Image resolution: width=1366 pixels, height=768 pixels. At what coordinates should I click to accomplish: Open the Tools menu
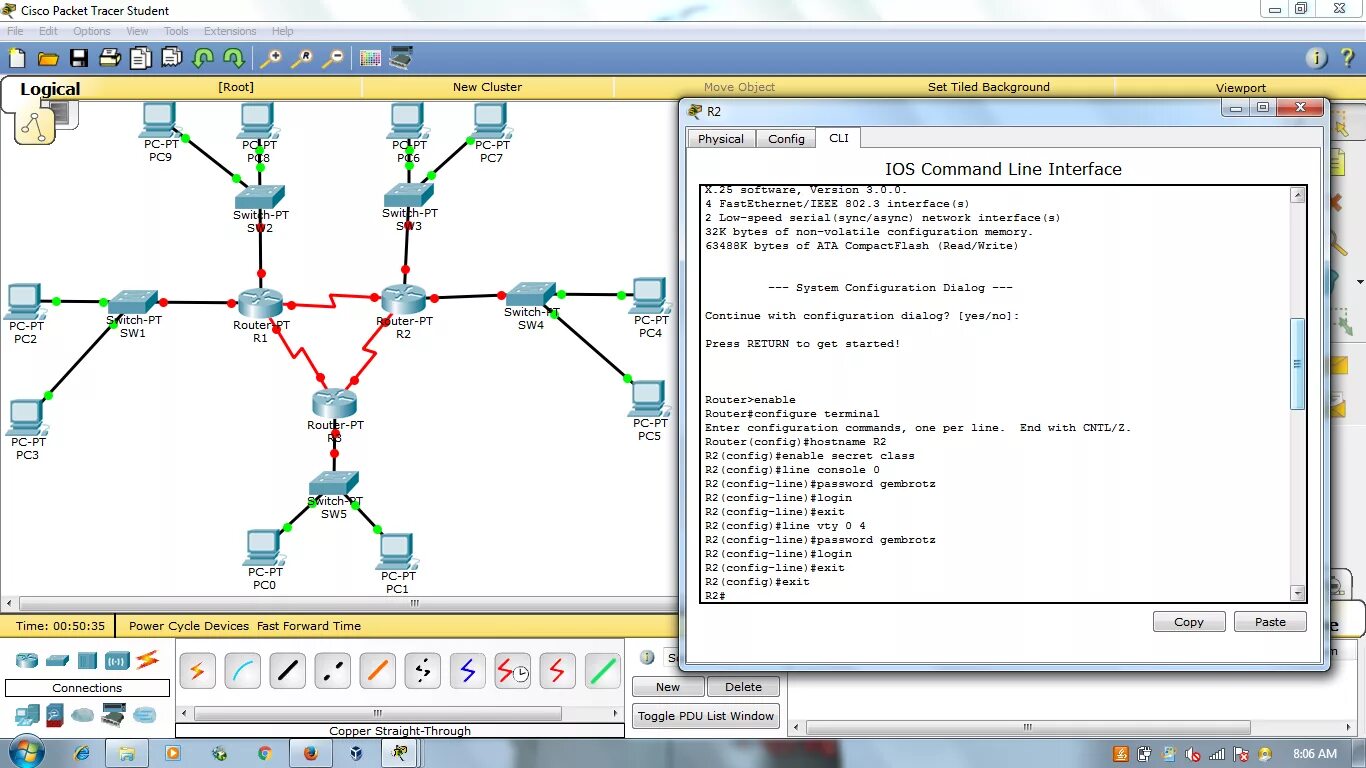pos(176,31)
